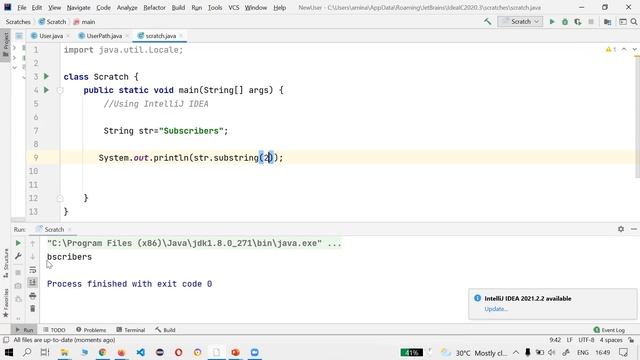Open the Project tool window side tab
640x360 pixels.
point(5,45)
